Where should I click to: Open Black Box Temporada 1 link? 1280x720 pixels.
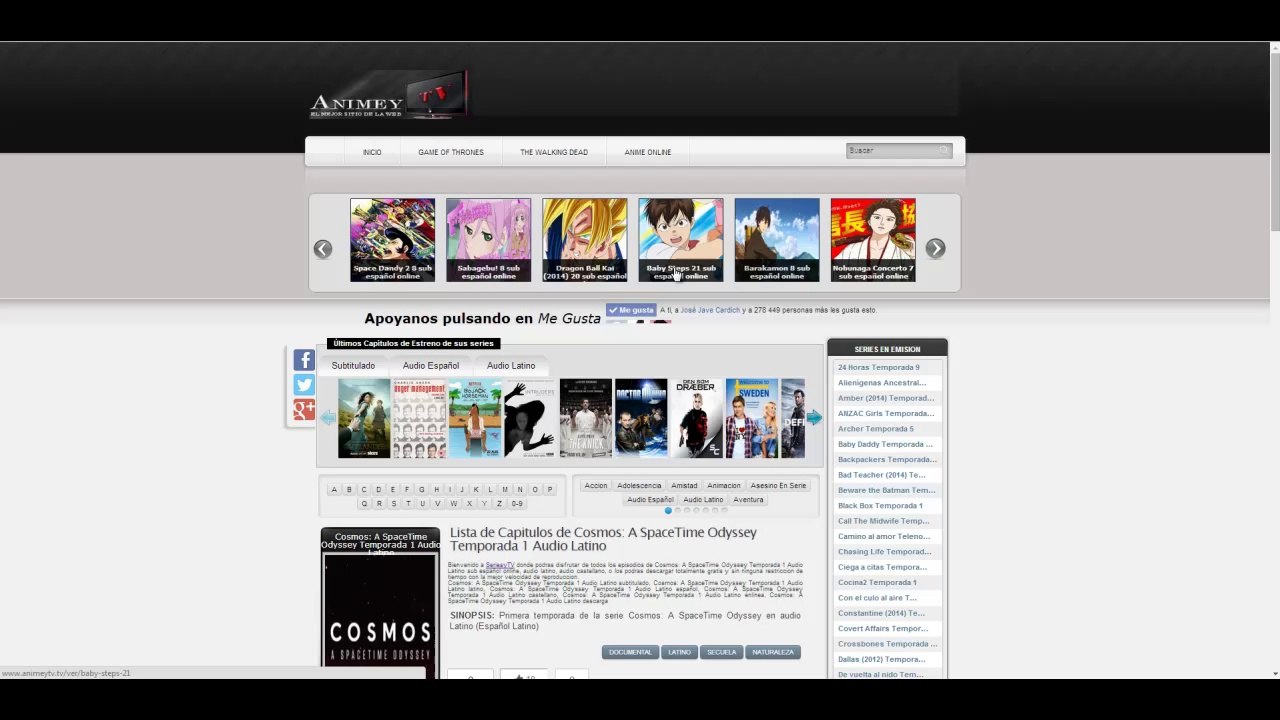click(x=880, y=506)
